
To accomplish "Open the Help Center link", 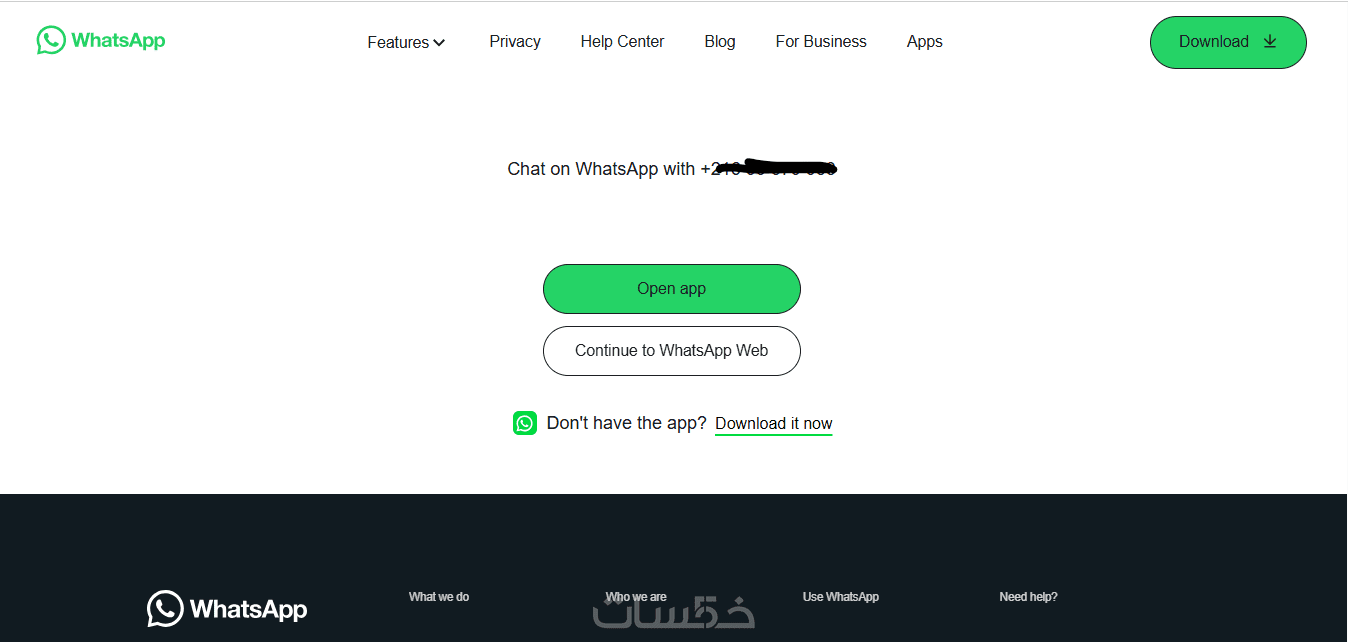I will pos(622,41).
